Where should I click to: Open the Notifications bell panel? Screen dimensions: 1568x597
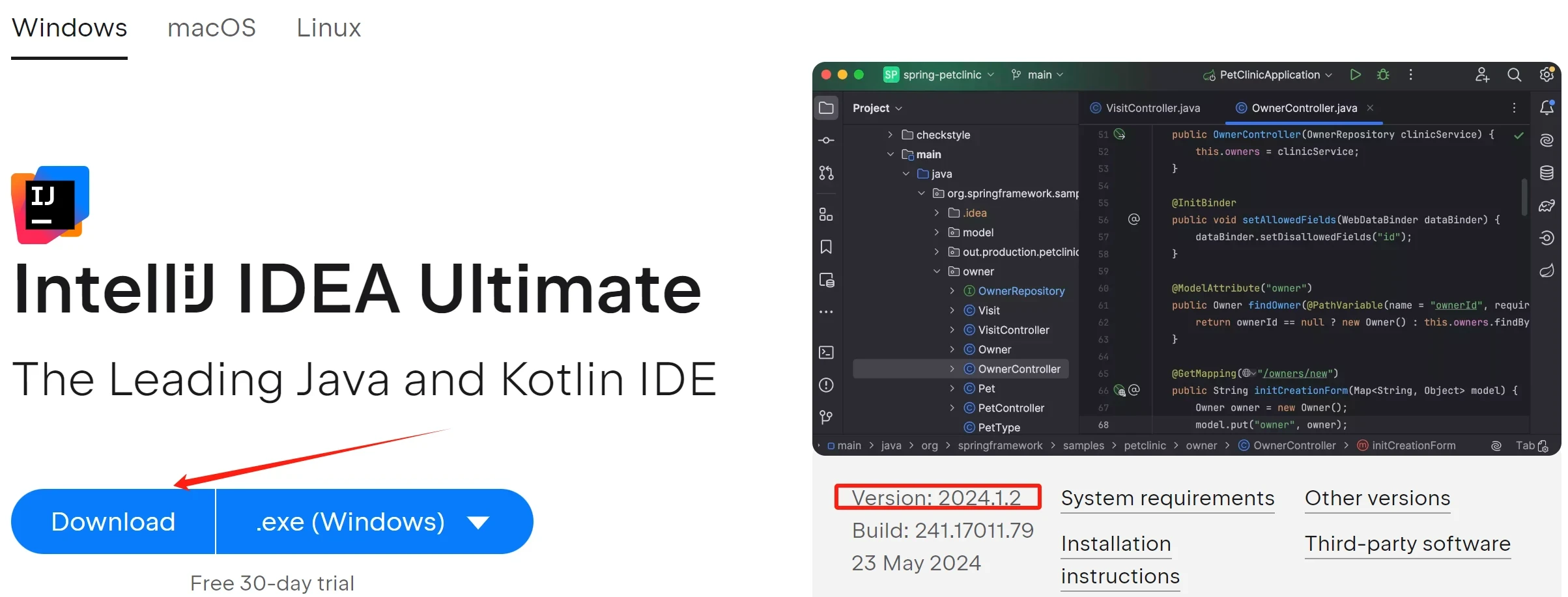coord(1547,108)
